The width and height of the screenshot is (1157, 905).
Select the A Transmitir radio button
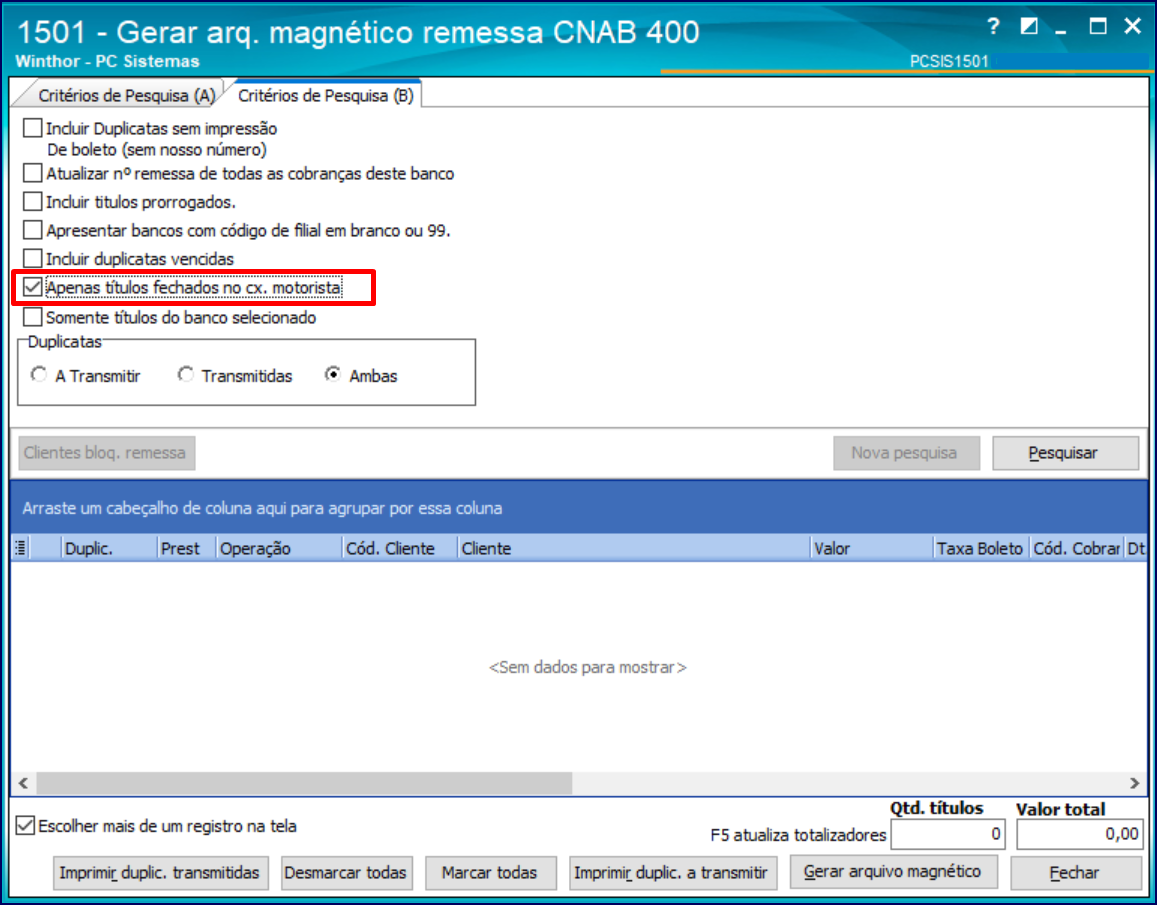(38, 375)
